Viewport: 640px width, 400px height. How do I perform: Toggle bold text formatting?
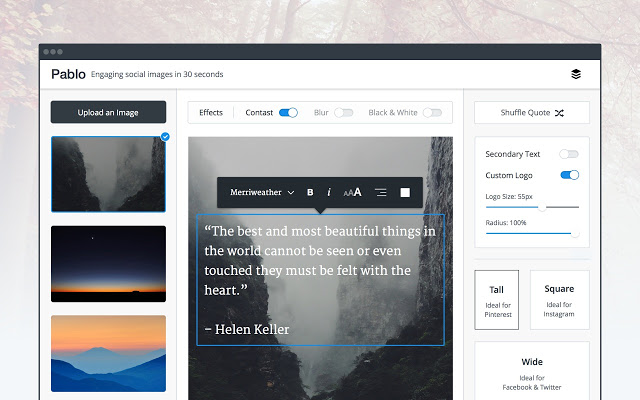click(310, 192)
